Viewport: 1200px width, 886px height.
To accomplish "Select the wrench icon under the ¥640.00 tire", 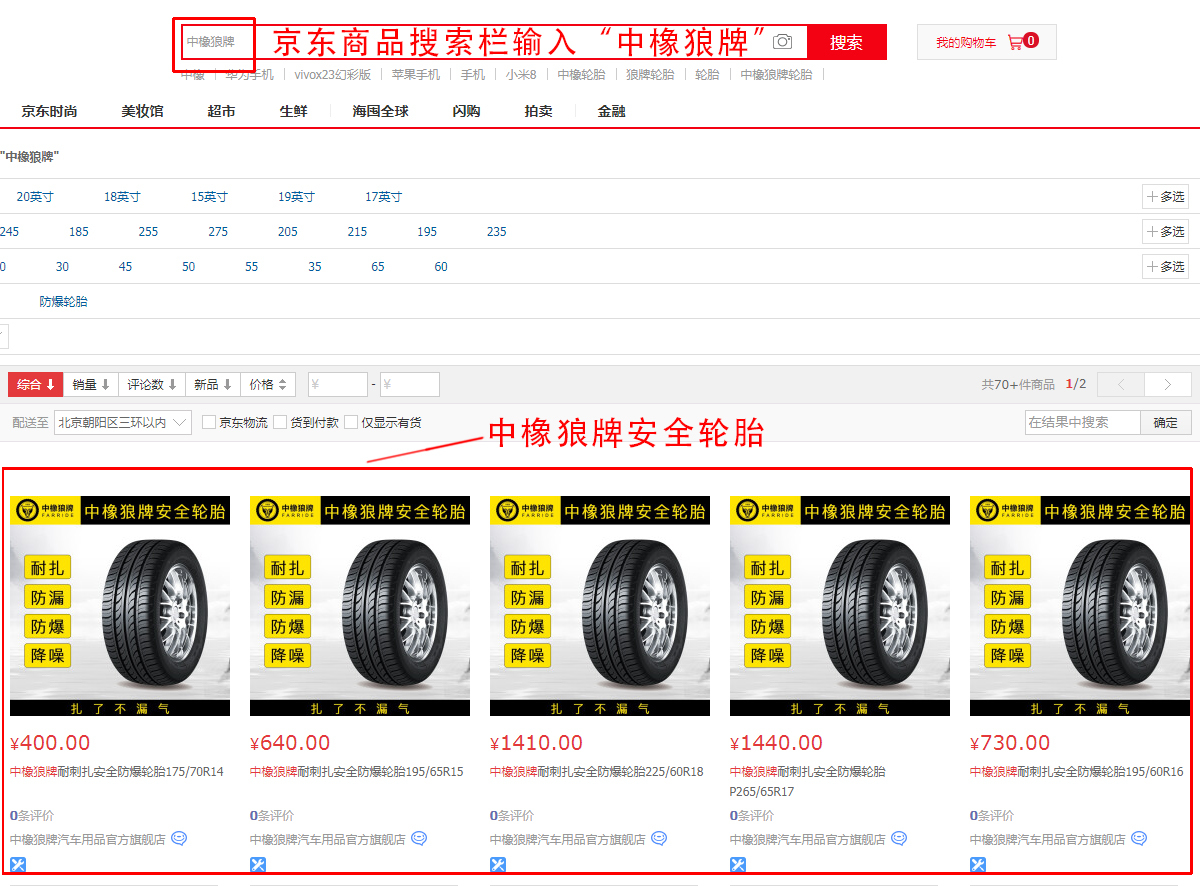I will 258,864.
